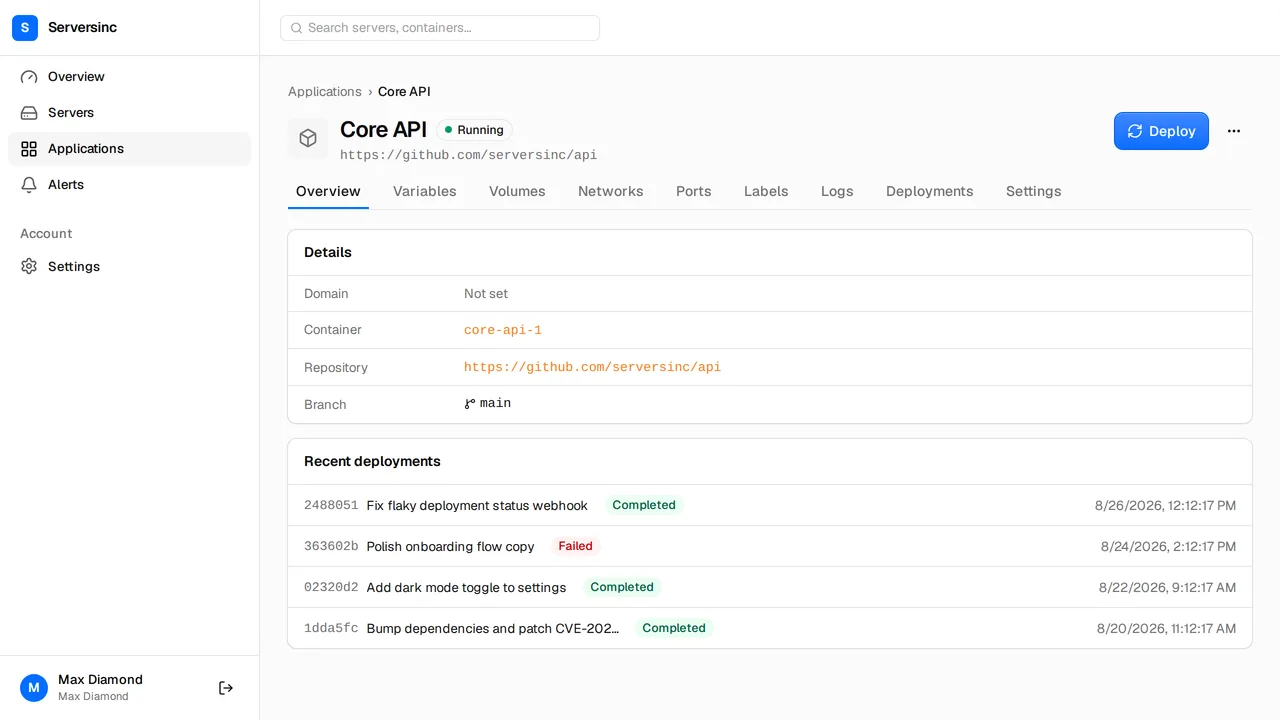Screen dimensions: 1280x720
Task: Select the Overview tab
Action: pos(328,191)
